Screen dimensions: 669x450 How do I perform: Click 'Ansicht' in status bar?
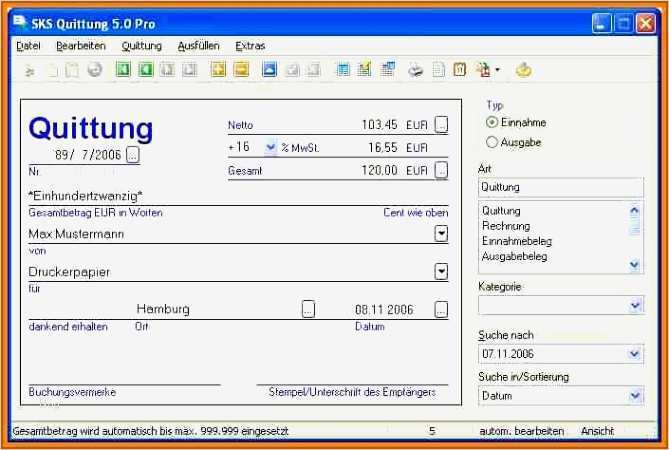coord(597,431)
